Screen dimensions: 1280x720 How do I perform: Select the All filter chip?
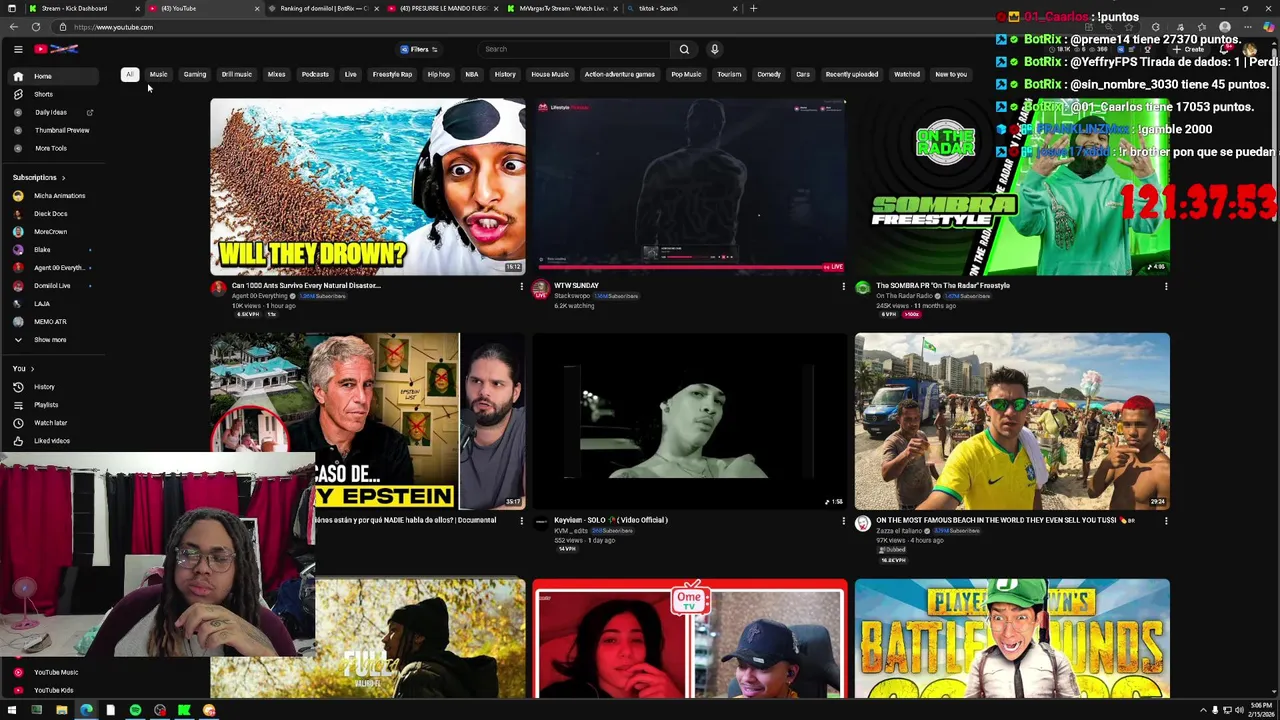point(129,74)
